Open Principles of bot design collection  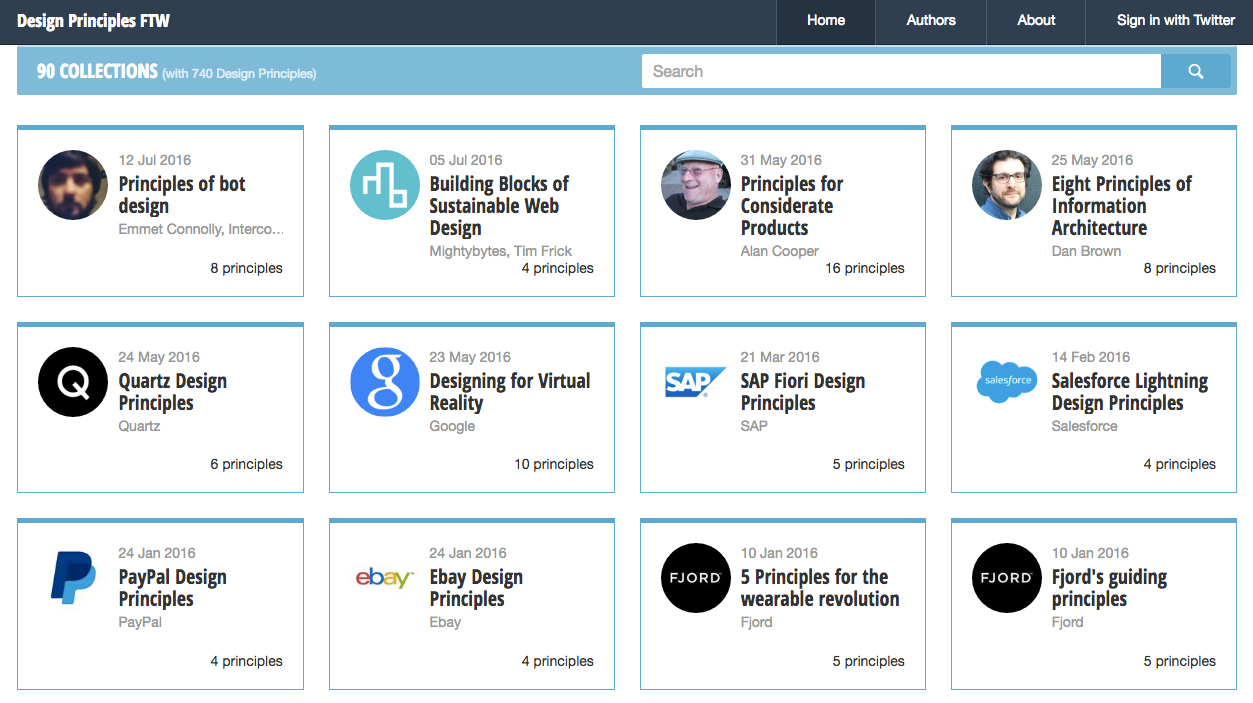point(181,195)
